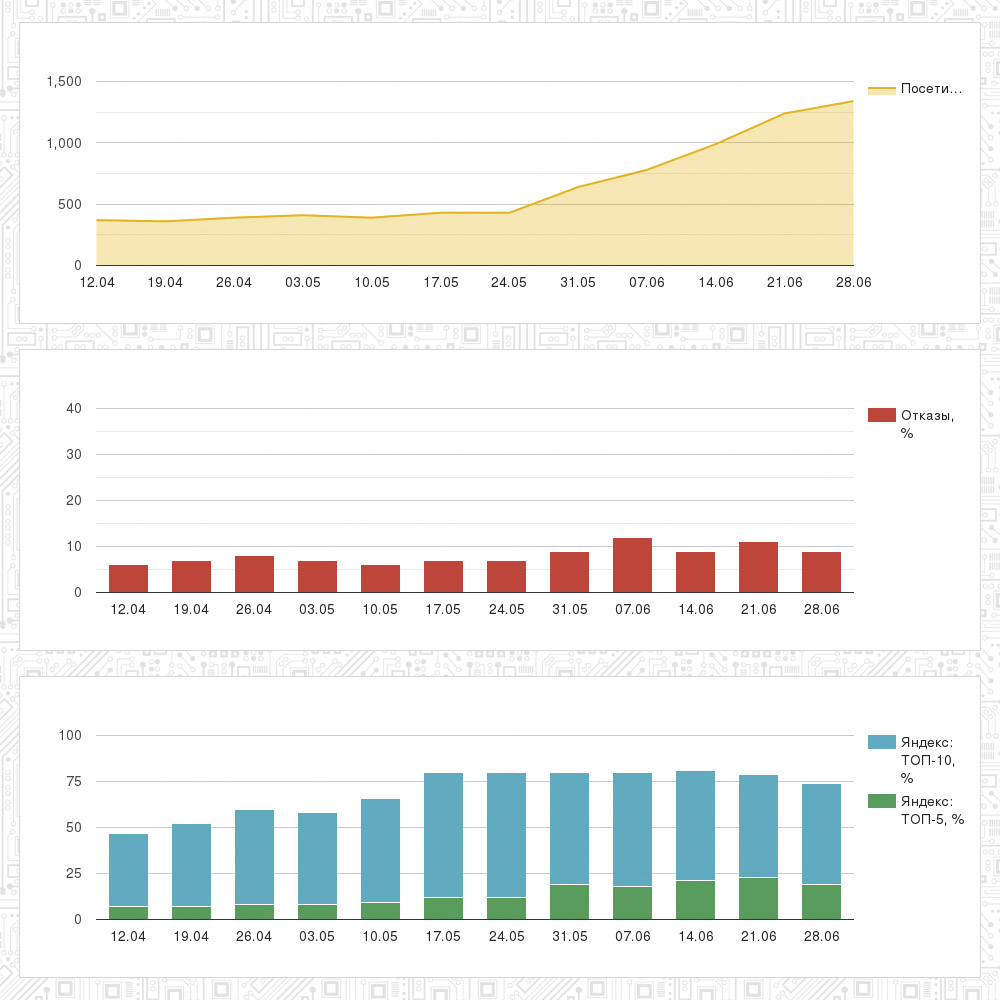This screenshot has width=1000, height=1000.
Task: Click the red Отказы bar for 28.06
Action: click(x=821, y=572)
